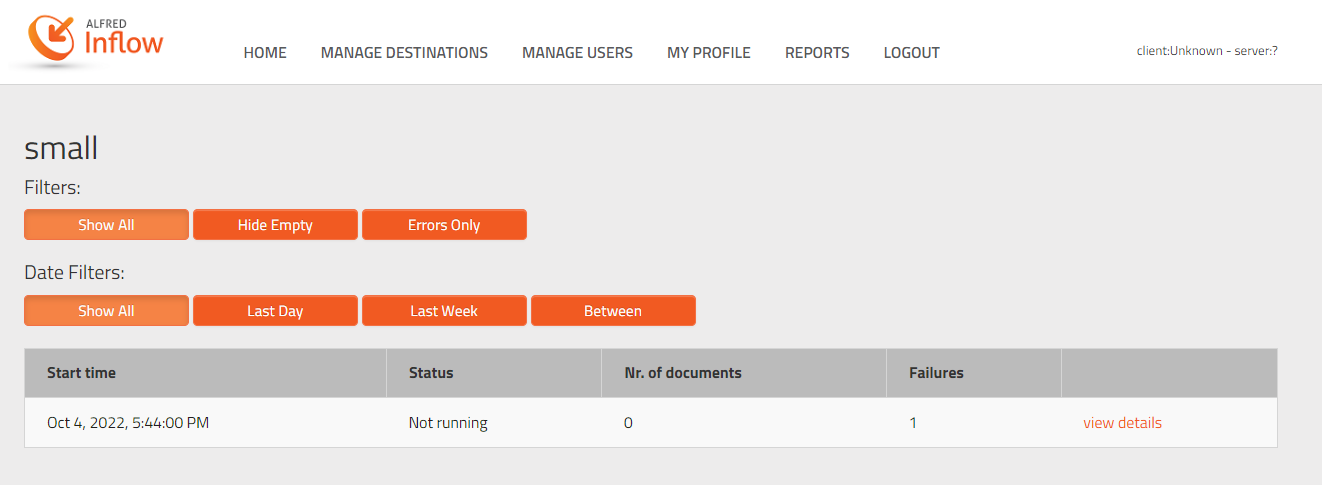The height and width of the screenshot is (485, 1322).
Task: Enable the Hide Empty filter
Action: [275, 225]
